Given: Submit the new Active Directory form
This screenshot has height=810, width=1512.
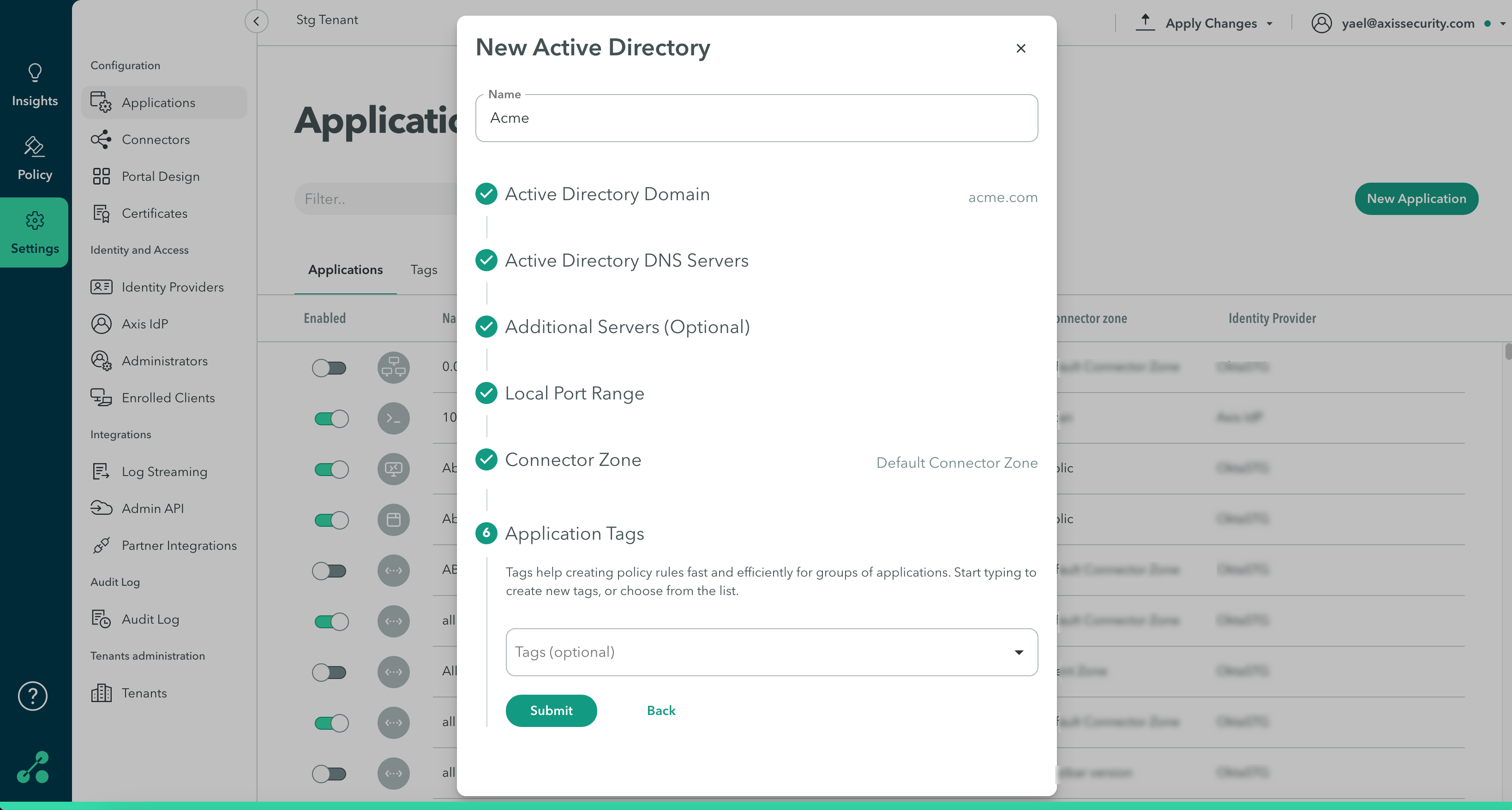Looking at the screenshot, I should 551,711.
